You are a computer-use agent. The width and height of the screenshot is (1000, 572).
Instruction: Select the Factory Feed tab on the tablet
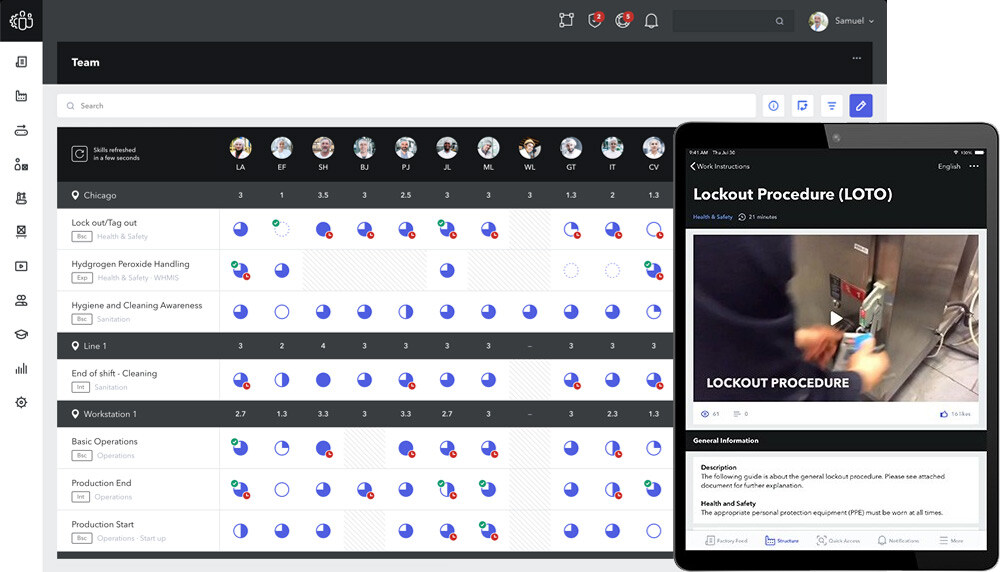(726, 540)
